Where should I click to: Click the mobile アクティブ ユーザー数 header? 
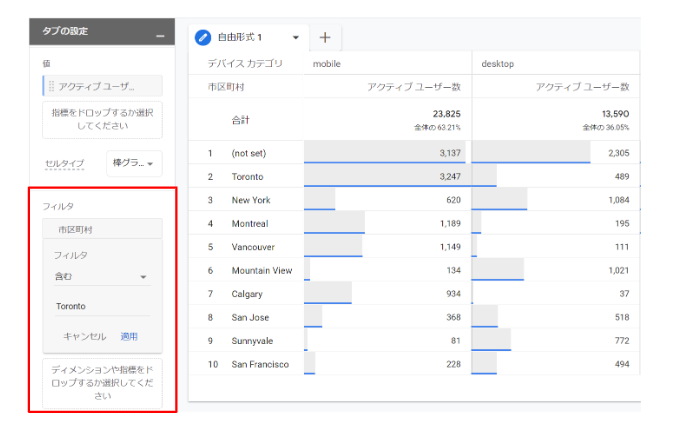coord(413,87)
